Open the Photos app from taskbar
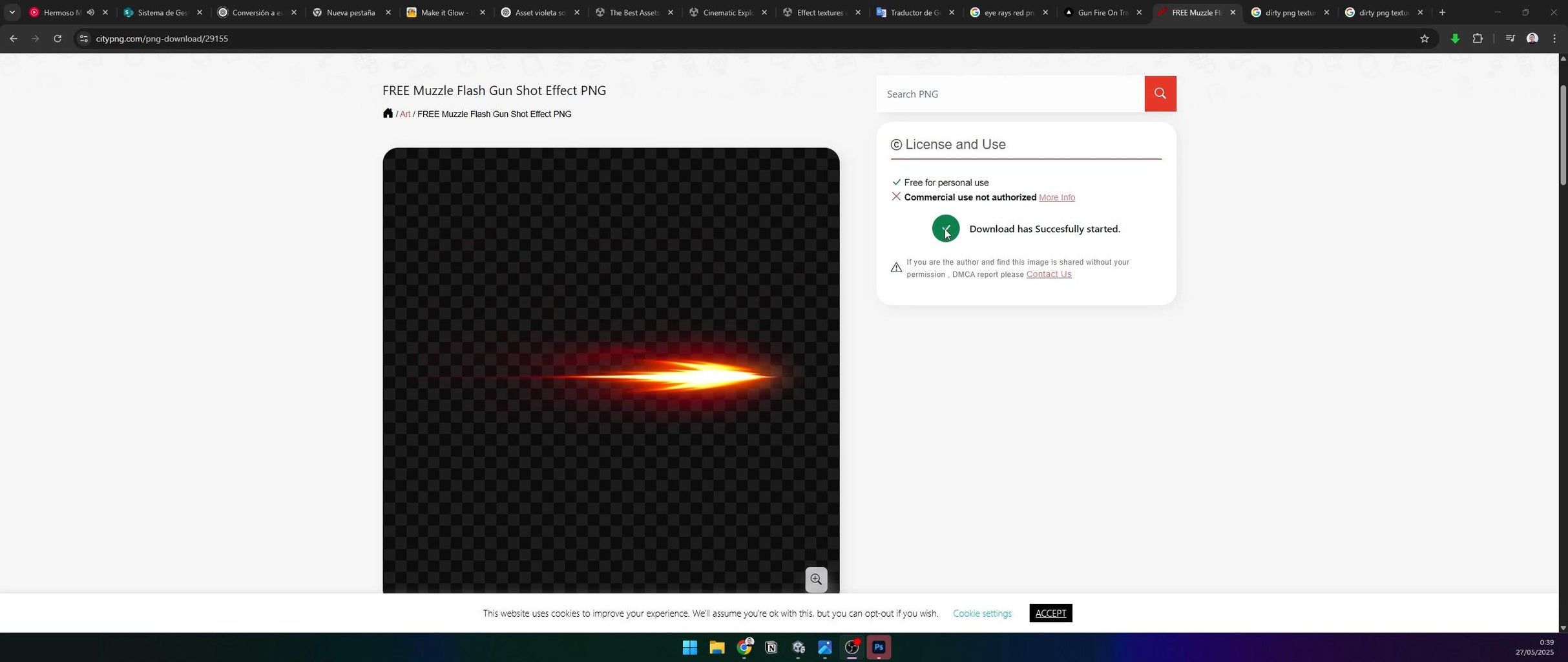The image size is (1568, 662). pyautogui.click(x=825, y=647)
